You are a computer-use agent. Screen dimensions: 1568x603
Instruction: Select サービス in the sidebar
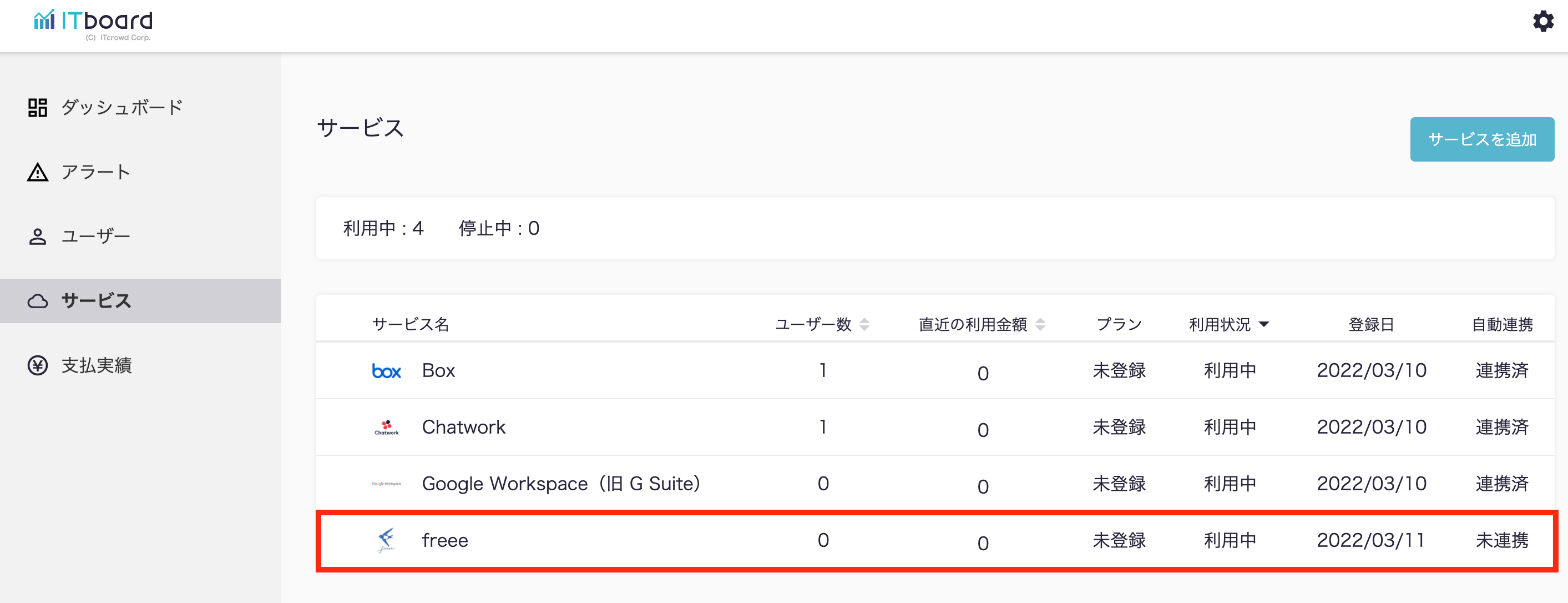click(x=96, y=301)
